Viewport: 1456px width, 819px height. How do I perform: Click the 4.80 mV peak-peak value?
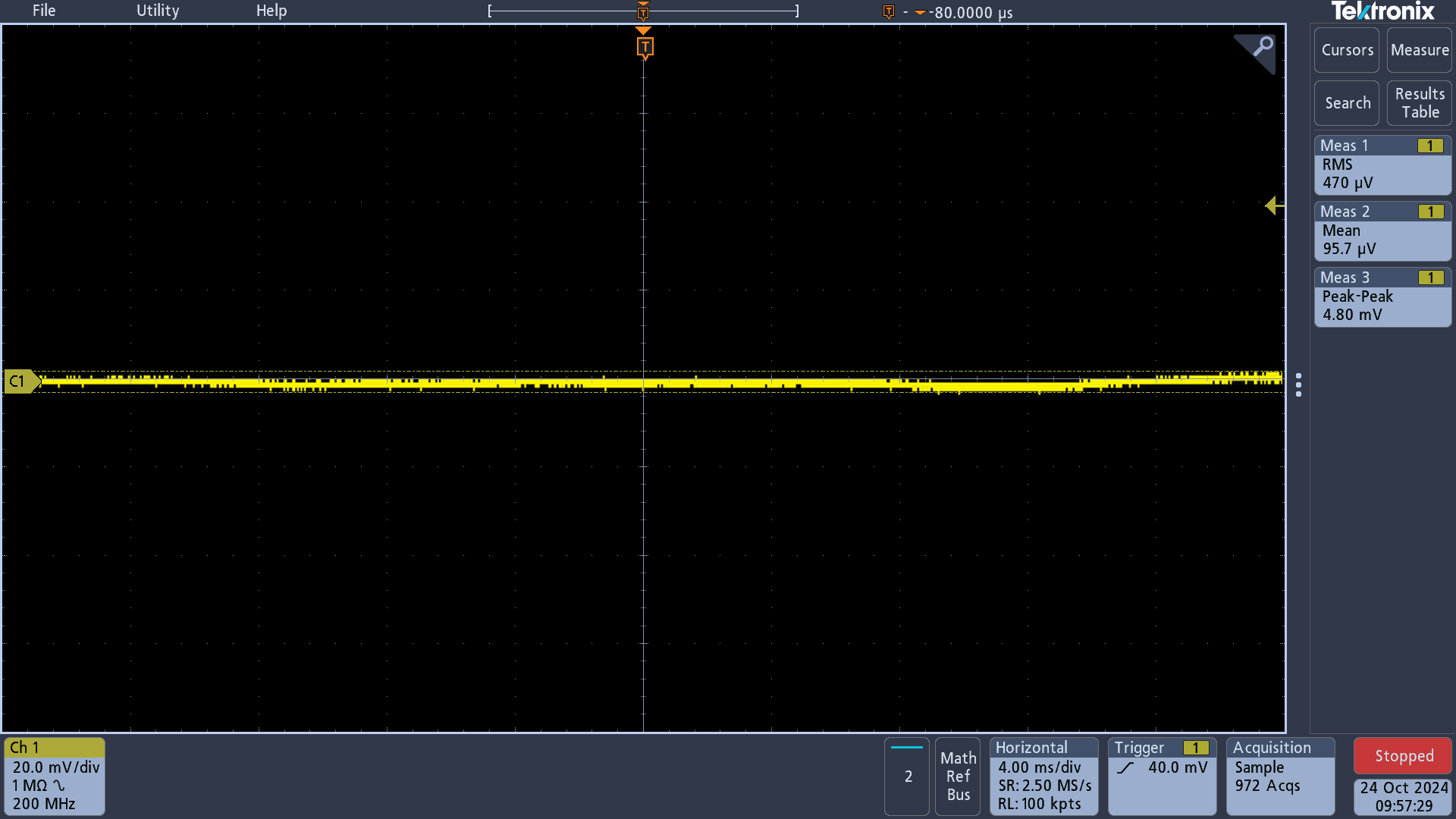click(x=1352, y=315)
